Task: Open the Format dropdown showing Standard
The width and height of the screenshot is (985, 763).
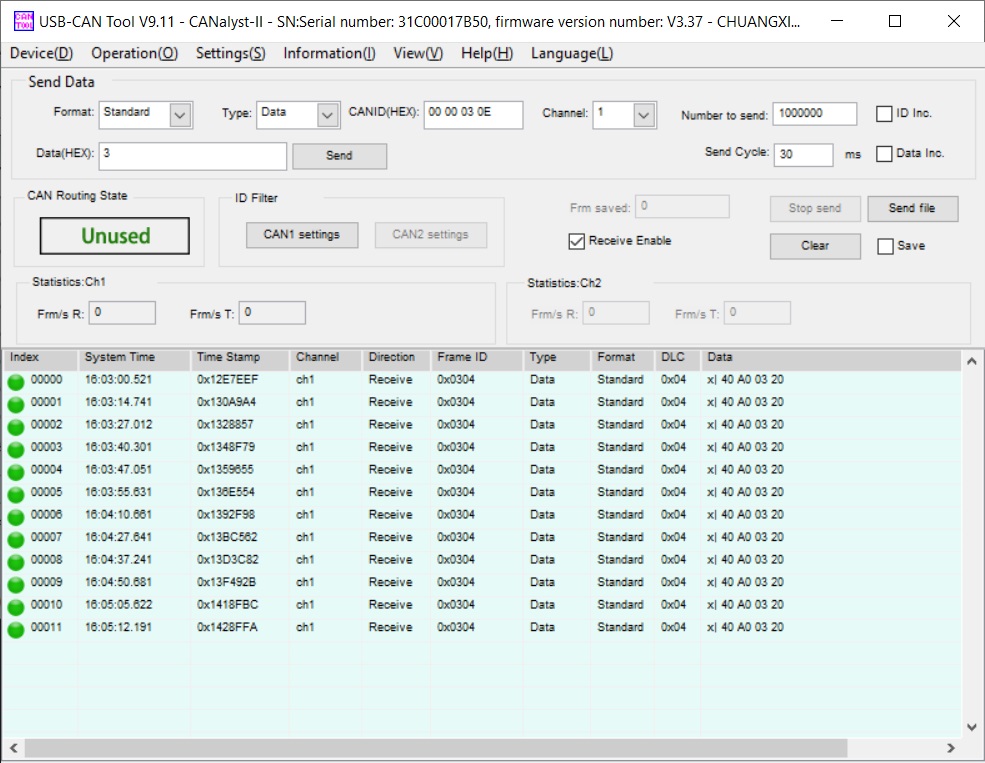Action: point(180,116)
